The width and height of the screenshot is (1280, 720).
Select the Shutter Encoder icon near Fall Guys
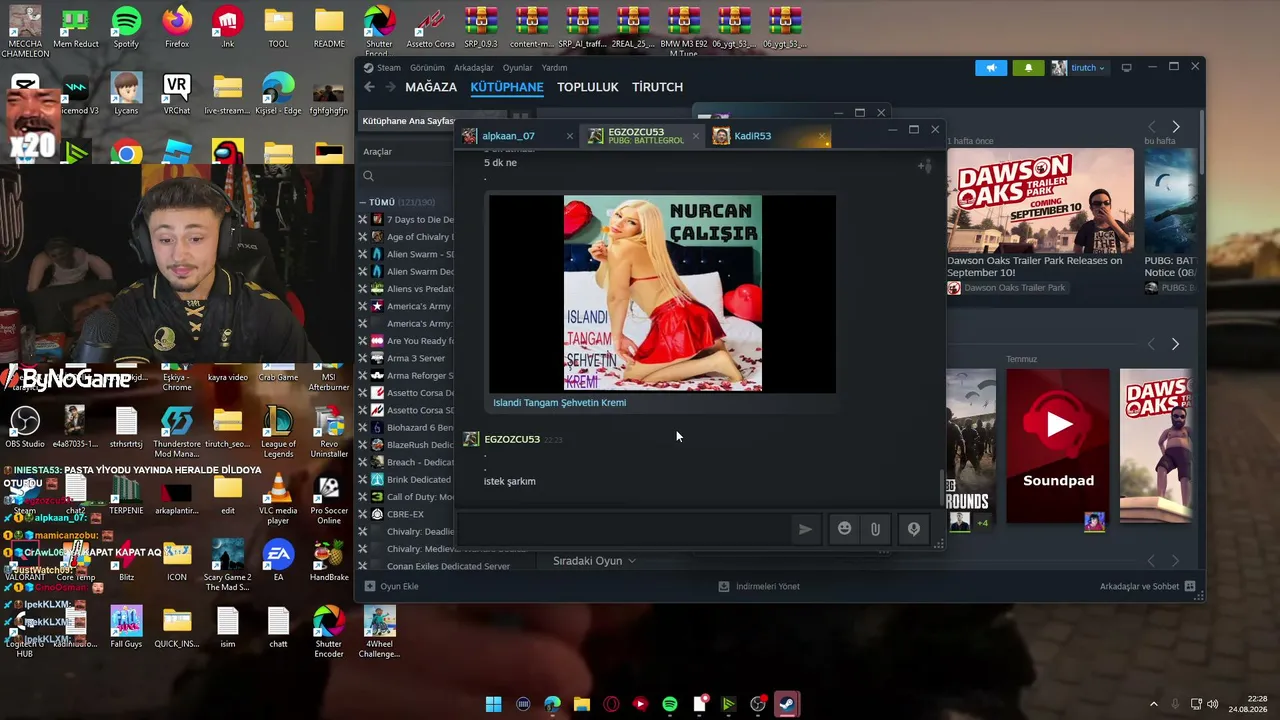click(329, 632)
